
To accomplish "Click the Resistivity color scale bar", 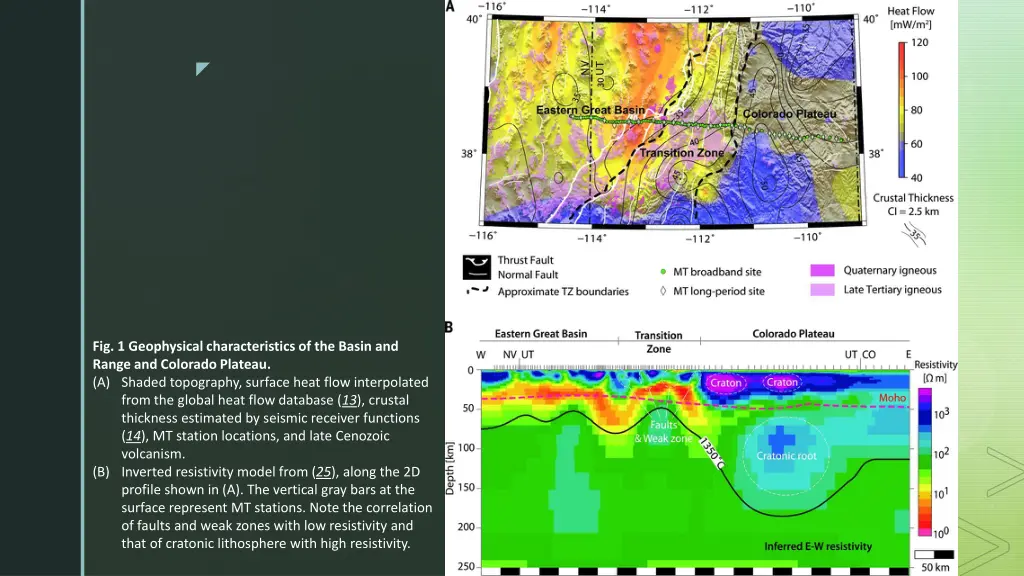I will (x=925, y=462).
